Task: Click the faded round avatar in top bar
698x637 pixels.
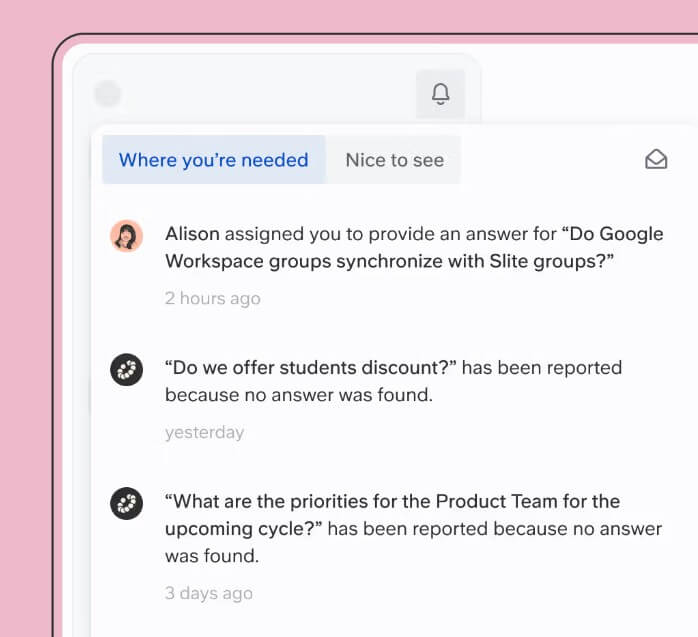Action: pos(108,93)
